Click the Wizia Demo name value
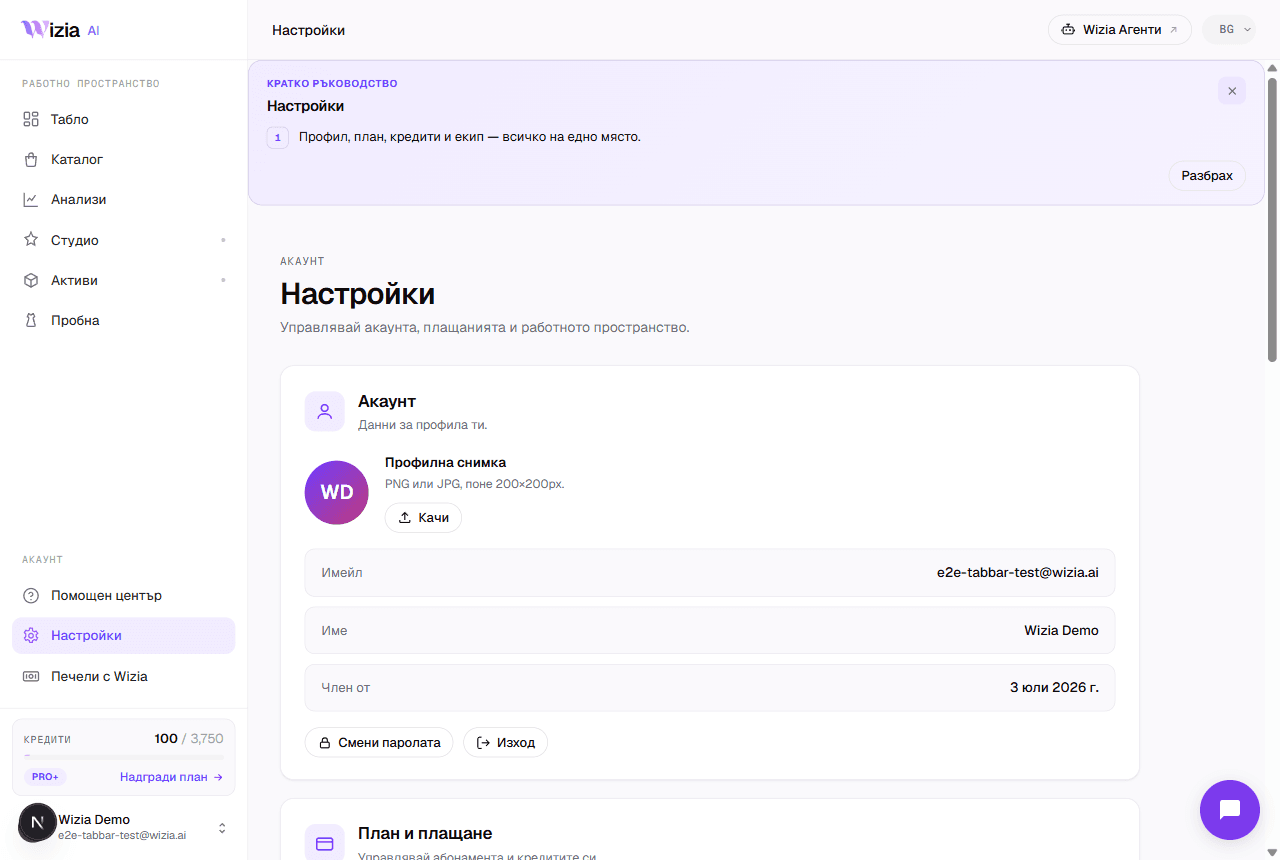The image size is (1280, 860). pyautogui.click(x=1061, y=631)
